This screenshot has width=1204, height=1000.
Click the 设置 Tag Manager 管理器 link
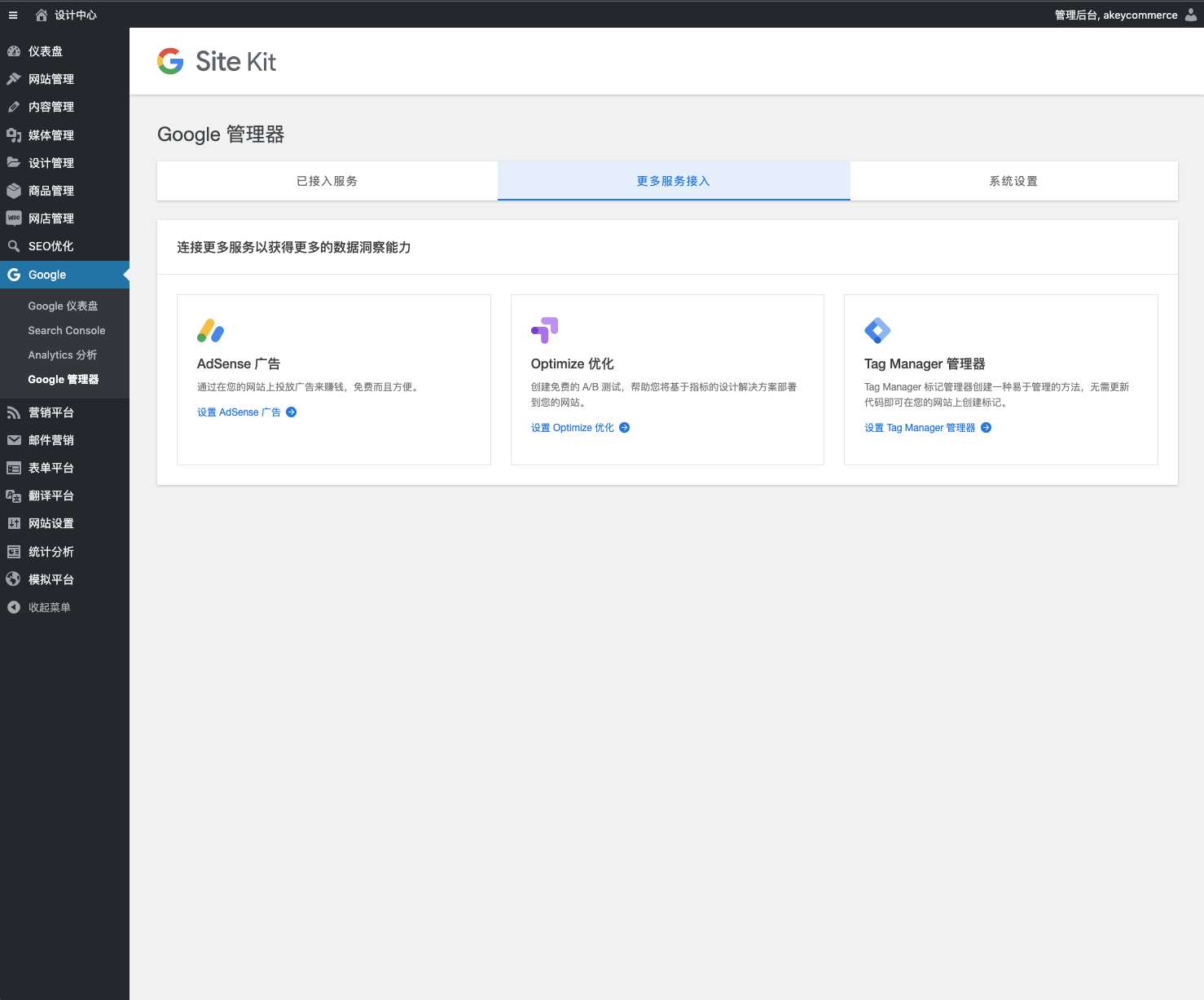click(x=920, y=428)
